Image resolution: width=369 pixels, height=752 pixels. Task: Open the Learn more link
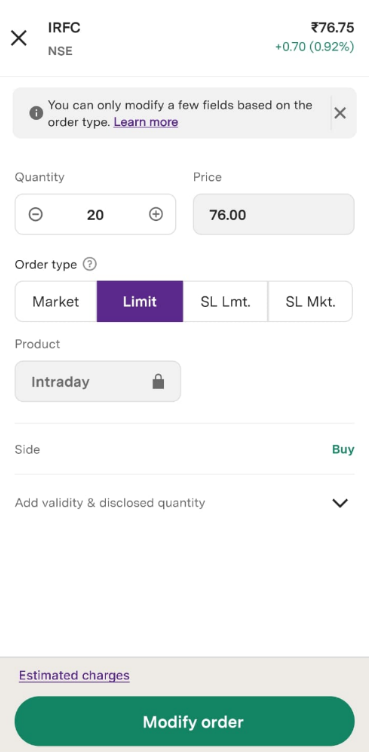tap(146, 122)
